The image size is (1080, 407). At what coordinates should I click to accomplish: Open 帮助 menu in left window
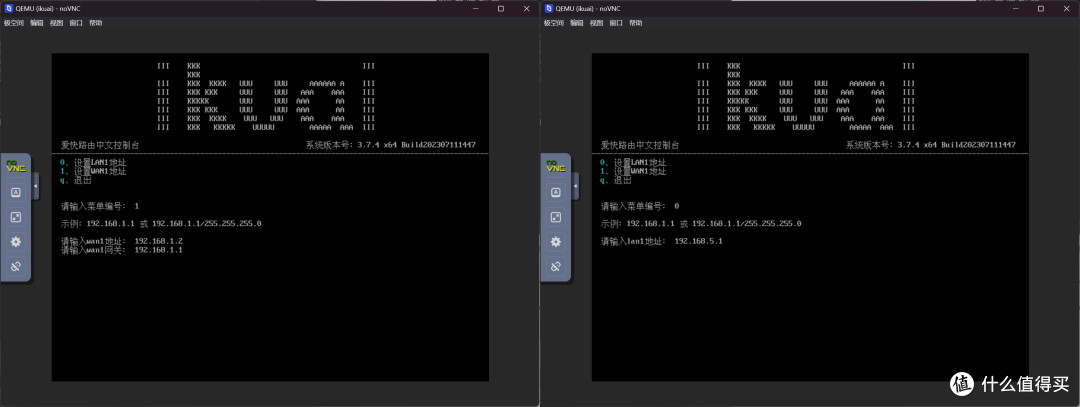click(x=96, y=23)
